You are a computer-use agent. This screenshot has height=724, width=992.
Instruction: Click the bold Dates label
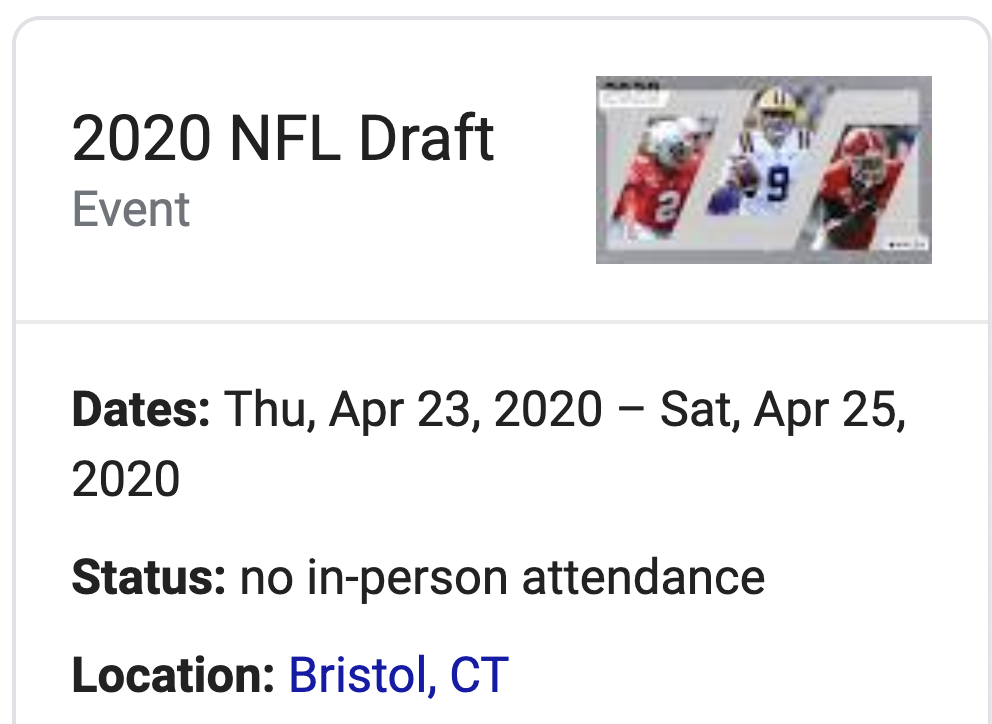pyautogui.click(x=141, y=409)
